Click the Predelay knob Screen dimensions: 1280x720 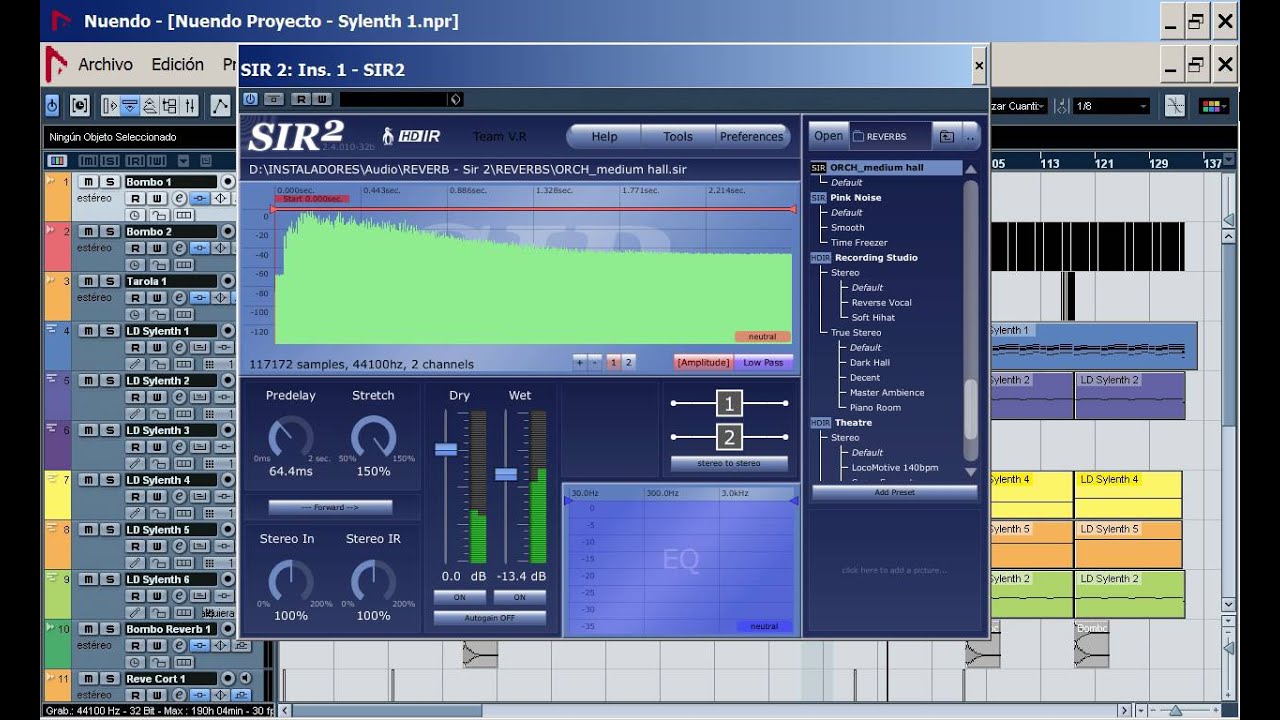point(290,437)
